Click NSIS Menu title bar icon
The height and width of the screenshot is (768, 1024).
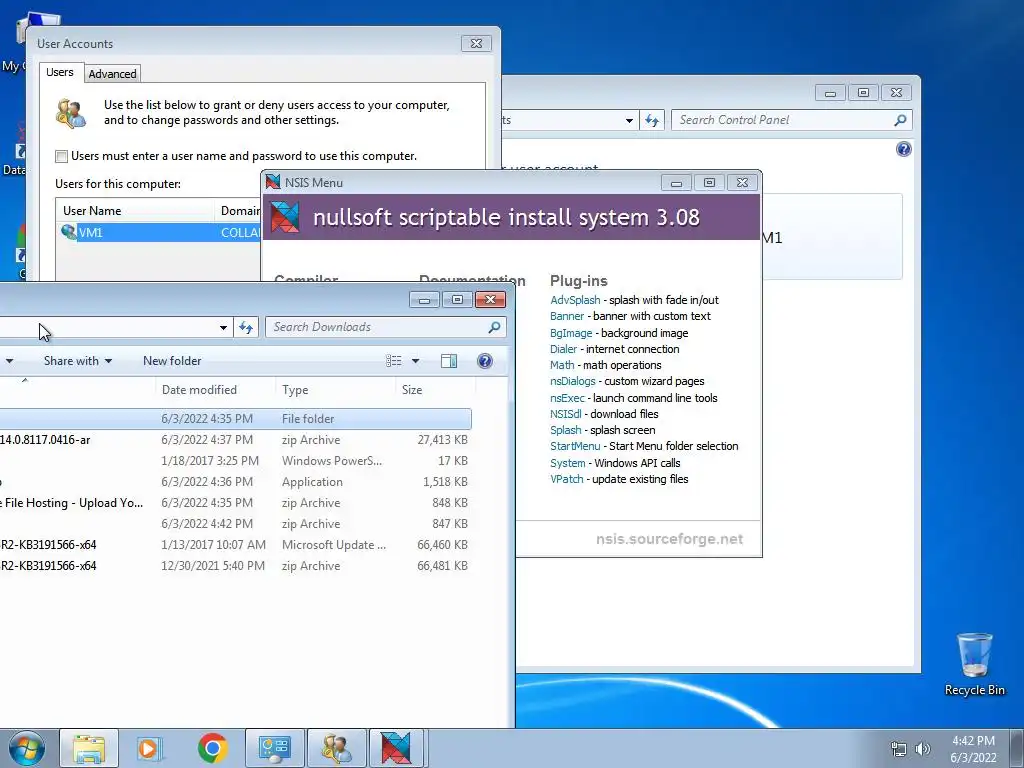[x=273, y=182]
